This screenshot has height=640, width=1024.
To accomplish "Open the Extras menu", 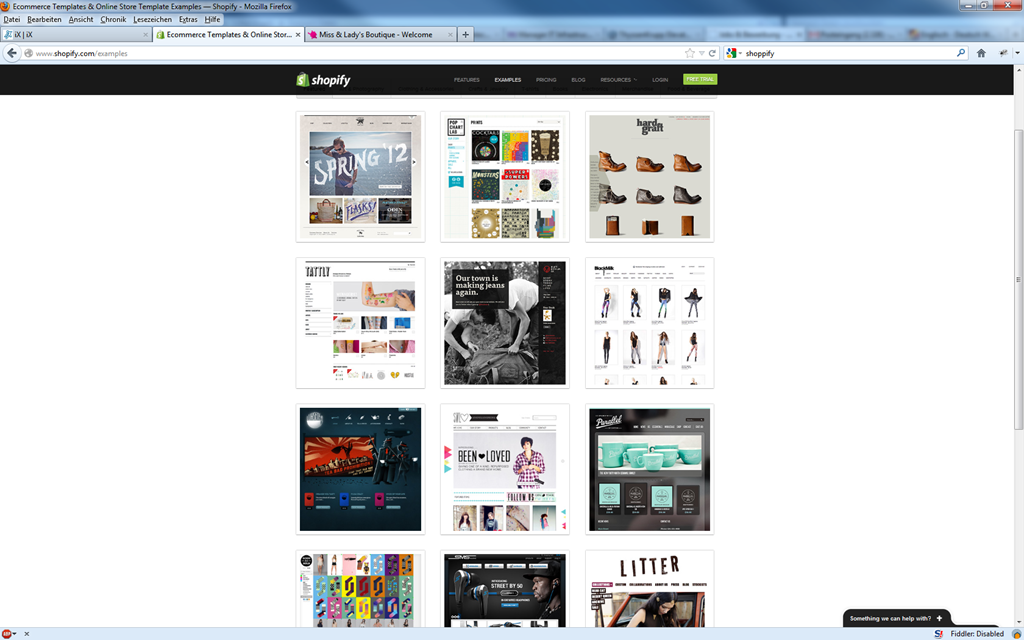I will [x=188, y=20].
